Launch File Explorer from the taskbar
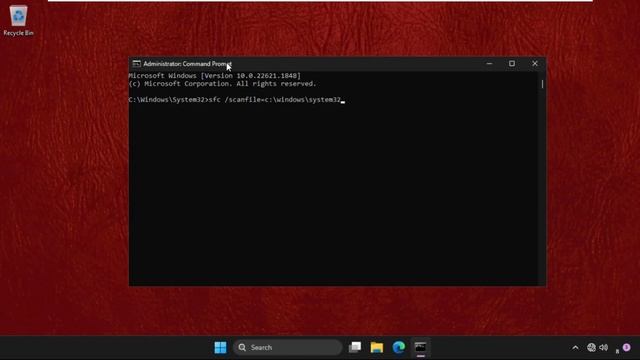 (x=377, y=347)
